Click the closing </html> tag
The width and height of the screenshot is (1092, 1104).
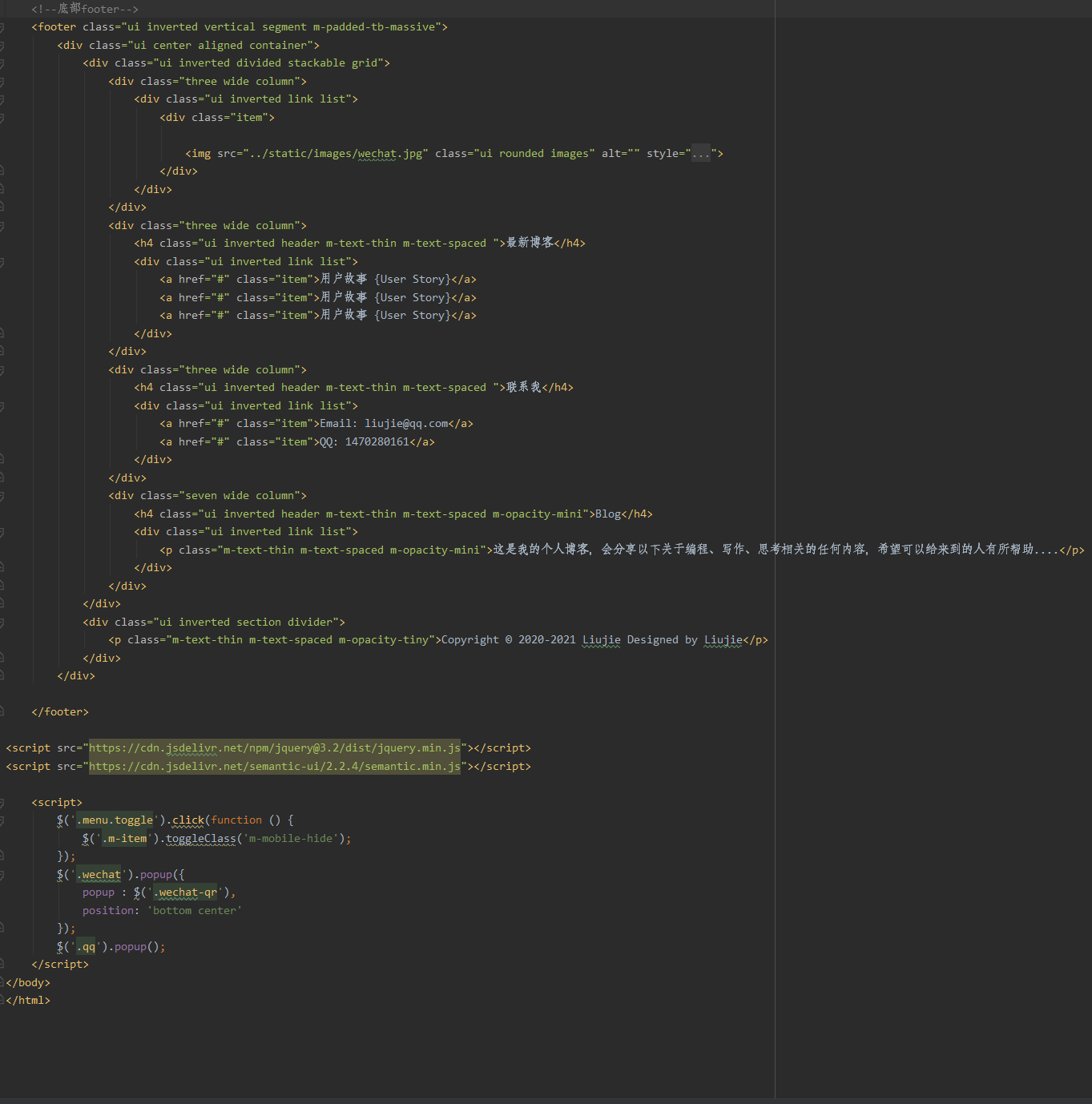click(x=28, y=1000)
